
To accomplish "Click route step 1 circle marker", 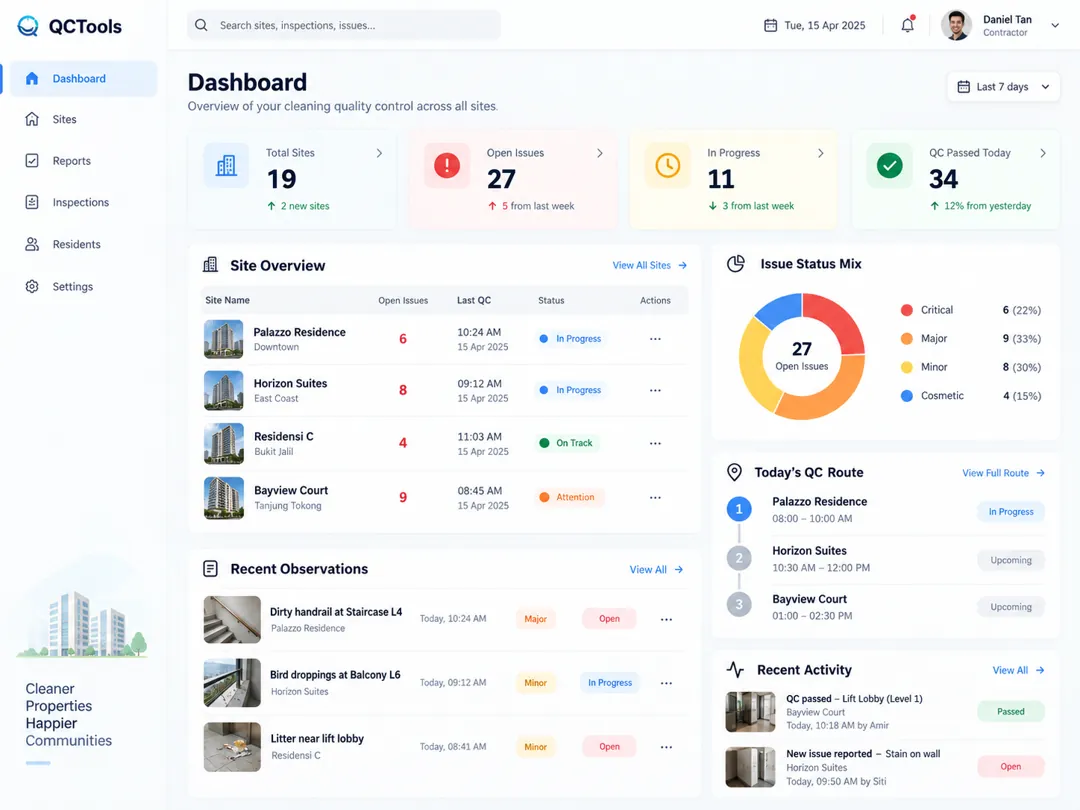I will pos(739,509).
